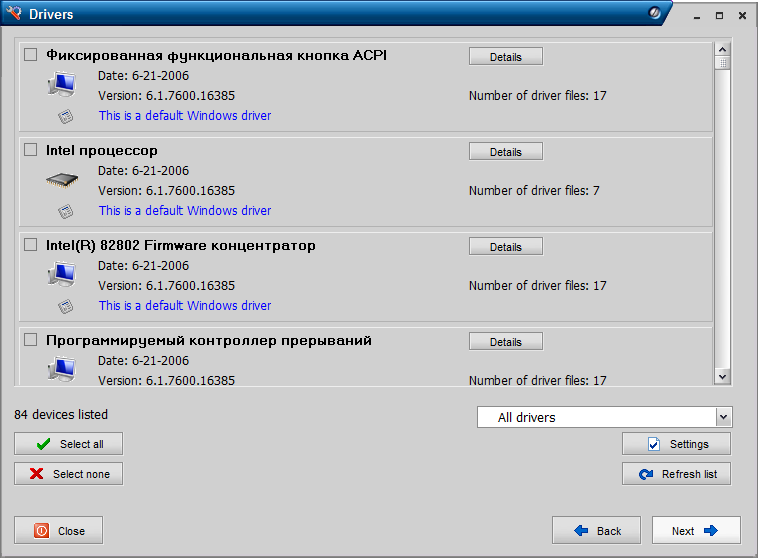Click the Intel(R) 82802 Firmware концентратор title
Screen dimensions: 758x558
[180, 245]
